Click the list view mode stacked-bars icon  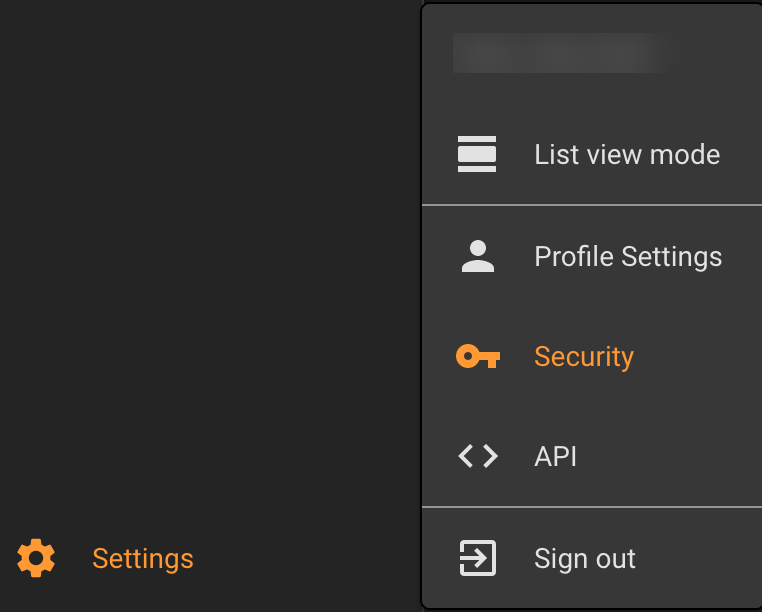[477, 154]
